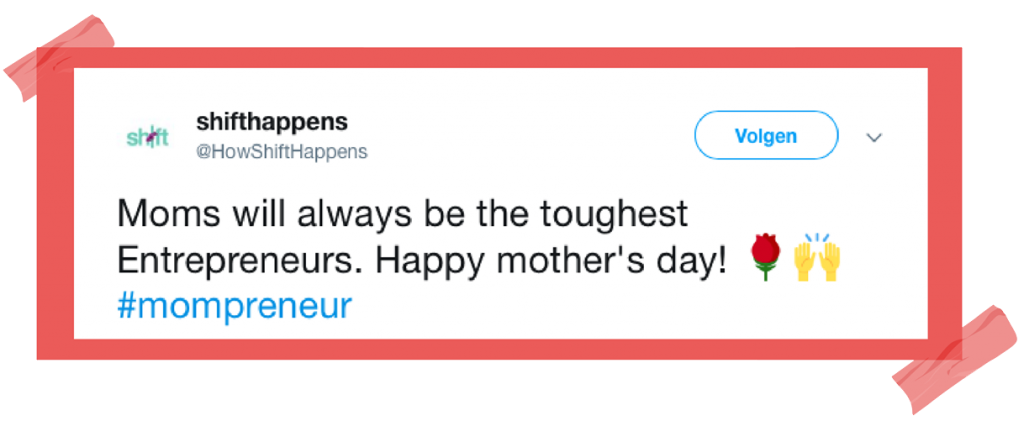Pick the red frame top border

(x=499, y=57)
